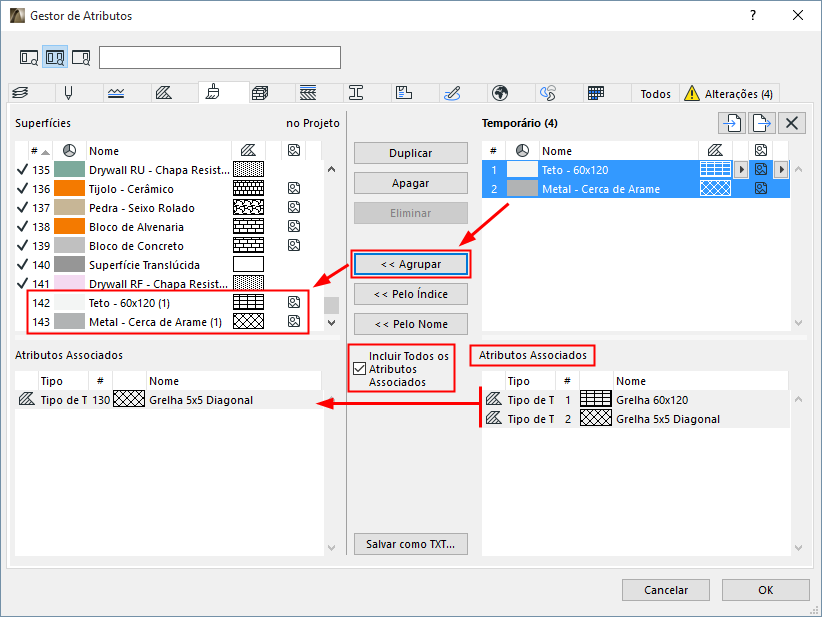
Task: Select the Bloco de Alvenaria row
Action: (x=169, y=226)
